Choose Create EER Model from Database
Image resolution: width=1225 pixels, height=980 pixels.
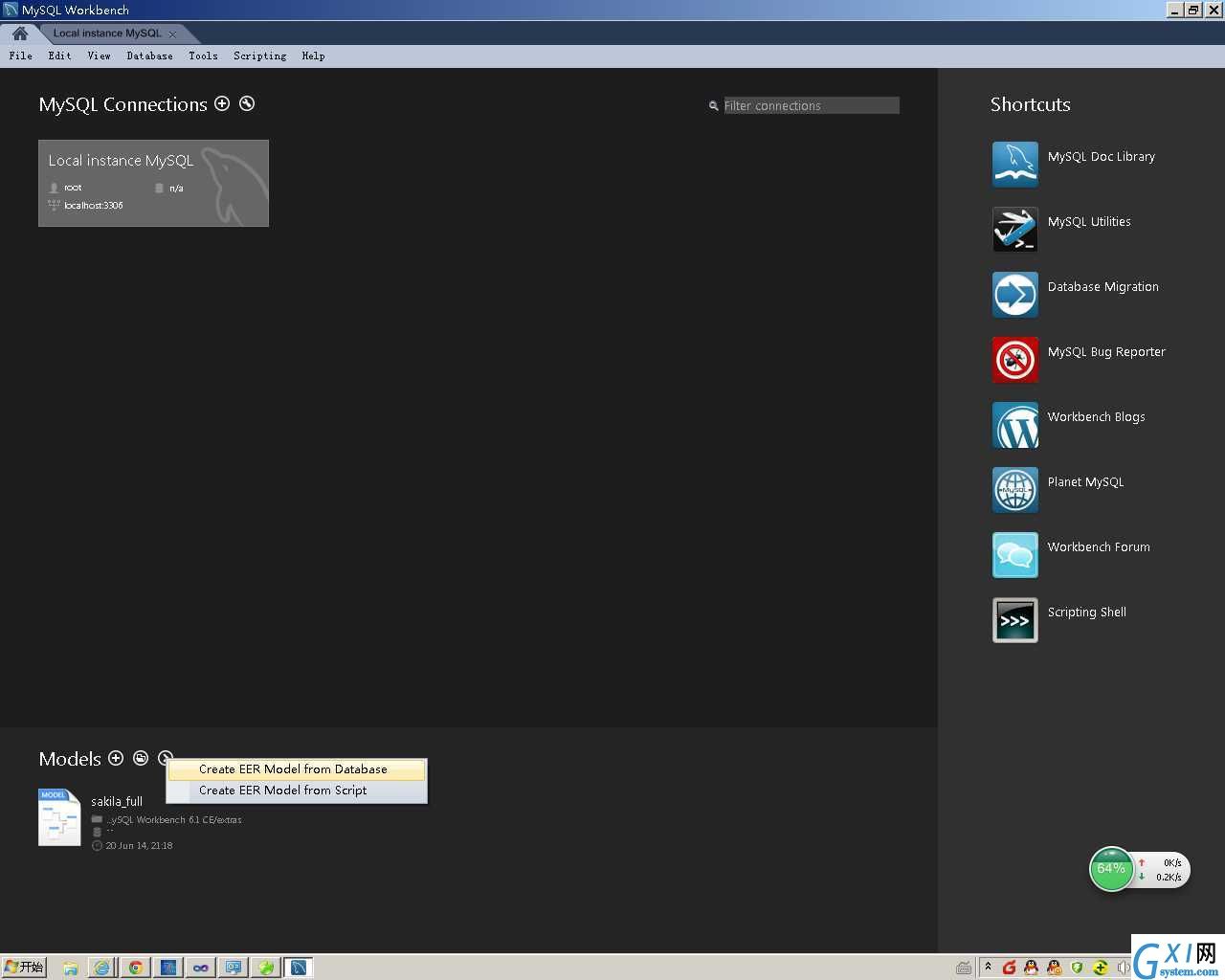click(x=297, y=769)
